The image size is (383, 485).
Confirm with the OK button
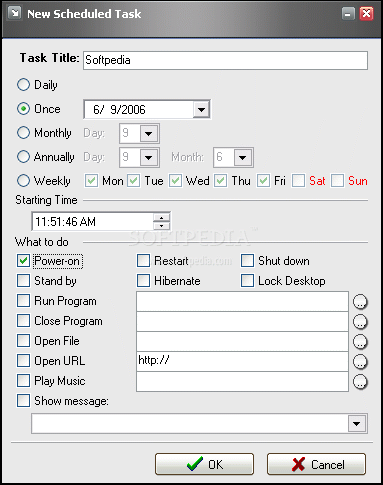204,464
